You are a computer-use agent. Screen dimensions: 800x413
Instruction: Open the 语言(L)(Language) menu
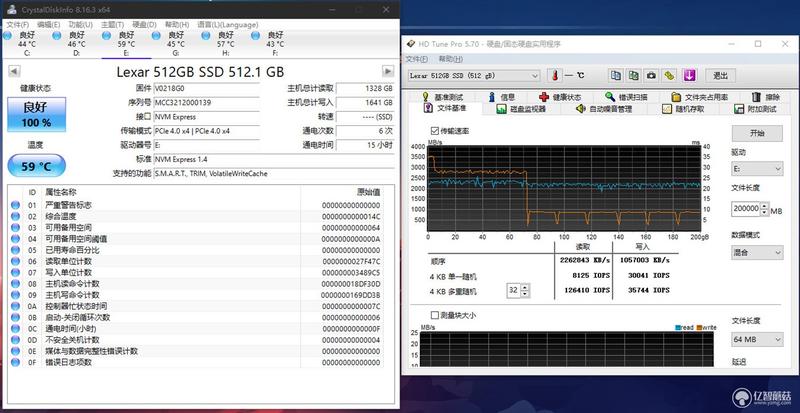point(228,25)
